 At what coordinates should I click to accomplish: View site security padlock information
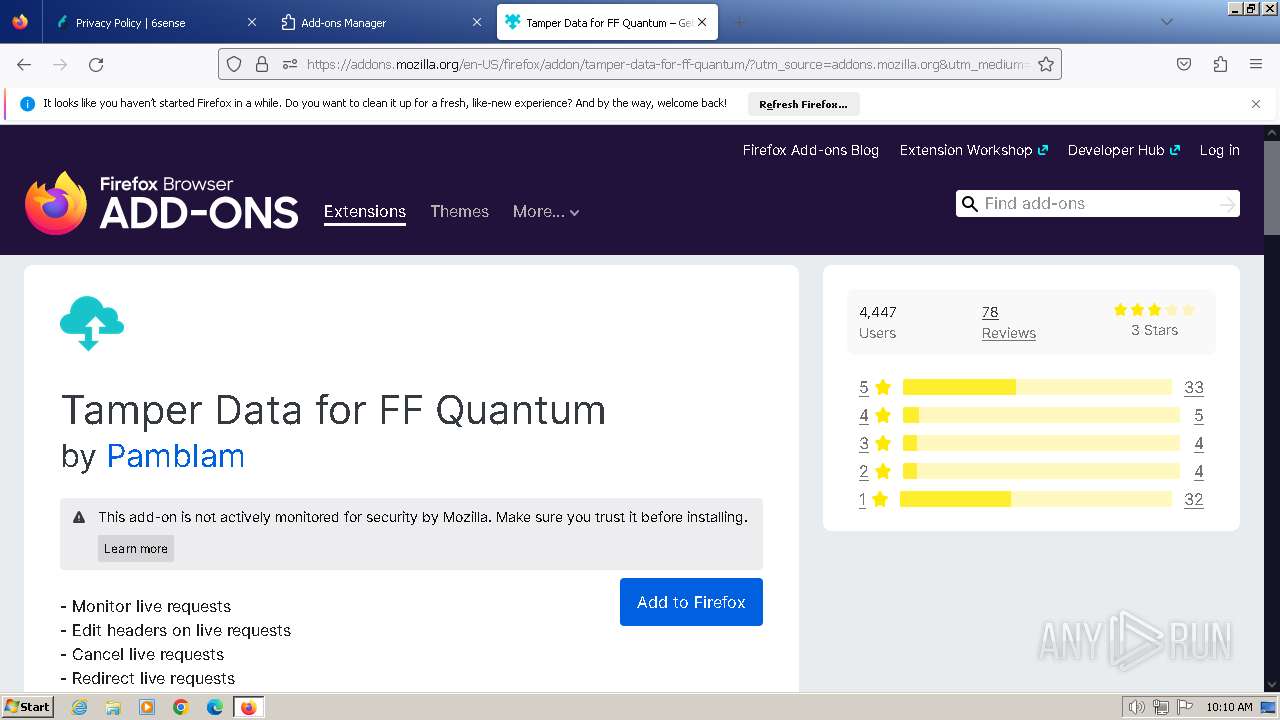pos(262,64)
